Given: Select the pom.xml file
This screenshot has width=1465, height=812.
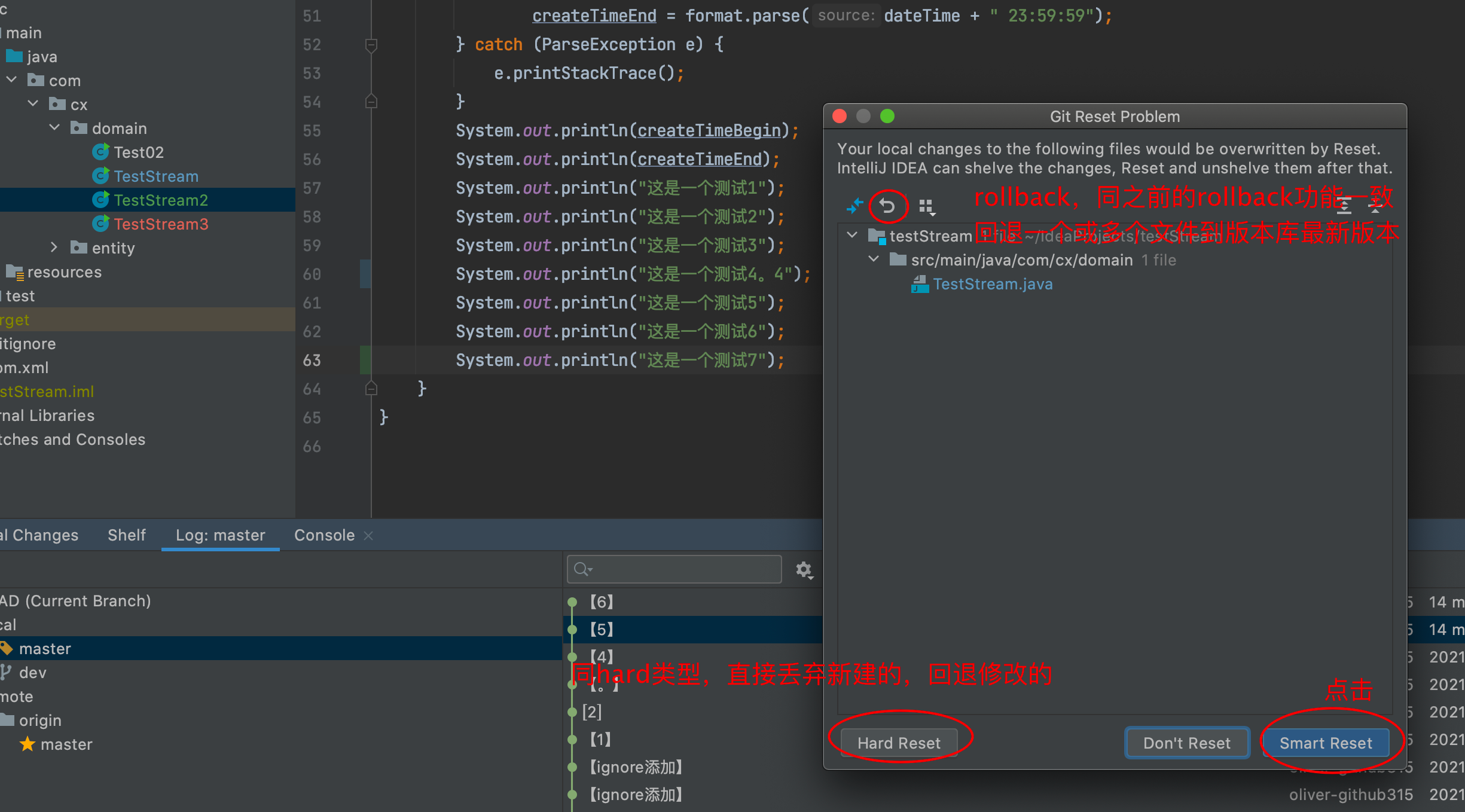Looking at the screenshot, I should pos(24,367).
